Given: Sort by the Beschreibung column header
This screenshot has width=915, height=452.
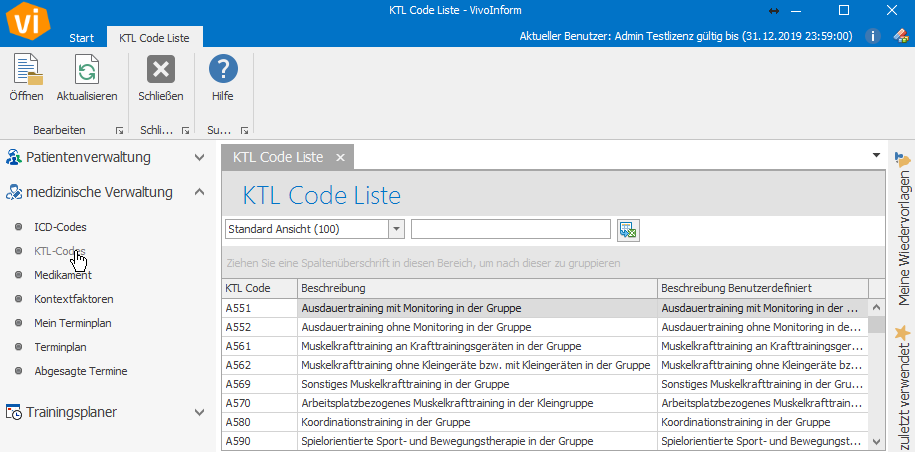Looking at the screenshot, I should (x=477, y=289).
